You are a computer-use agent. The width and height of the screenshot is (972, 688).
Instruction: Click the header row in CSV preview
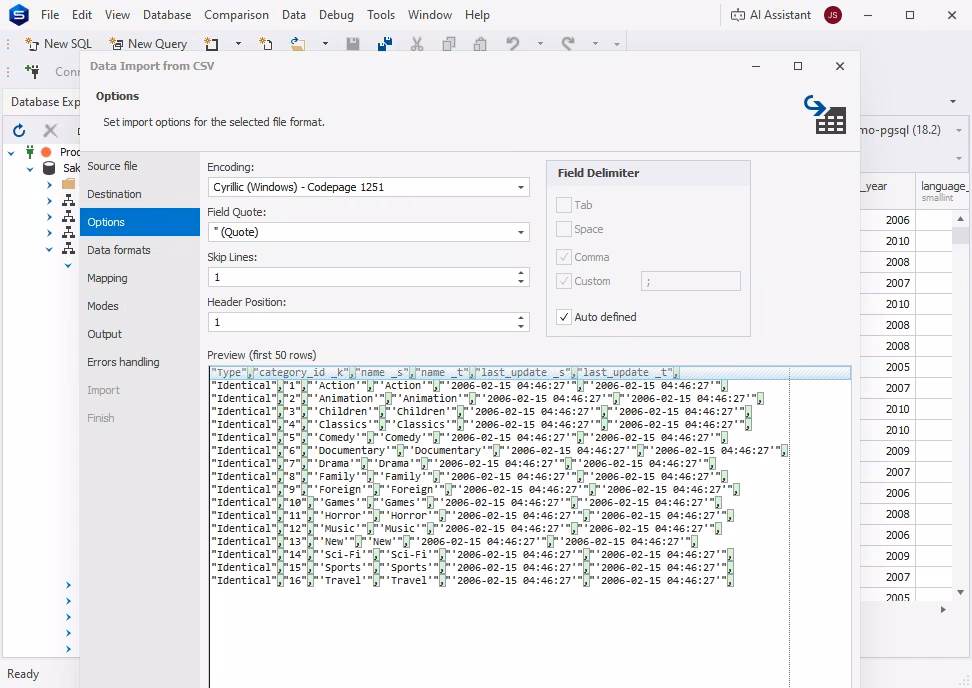tap(530, 373)
